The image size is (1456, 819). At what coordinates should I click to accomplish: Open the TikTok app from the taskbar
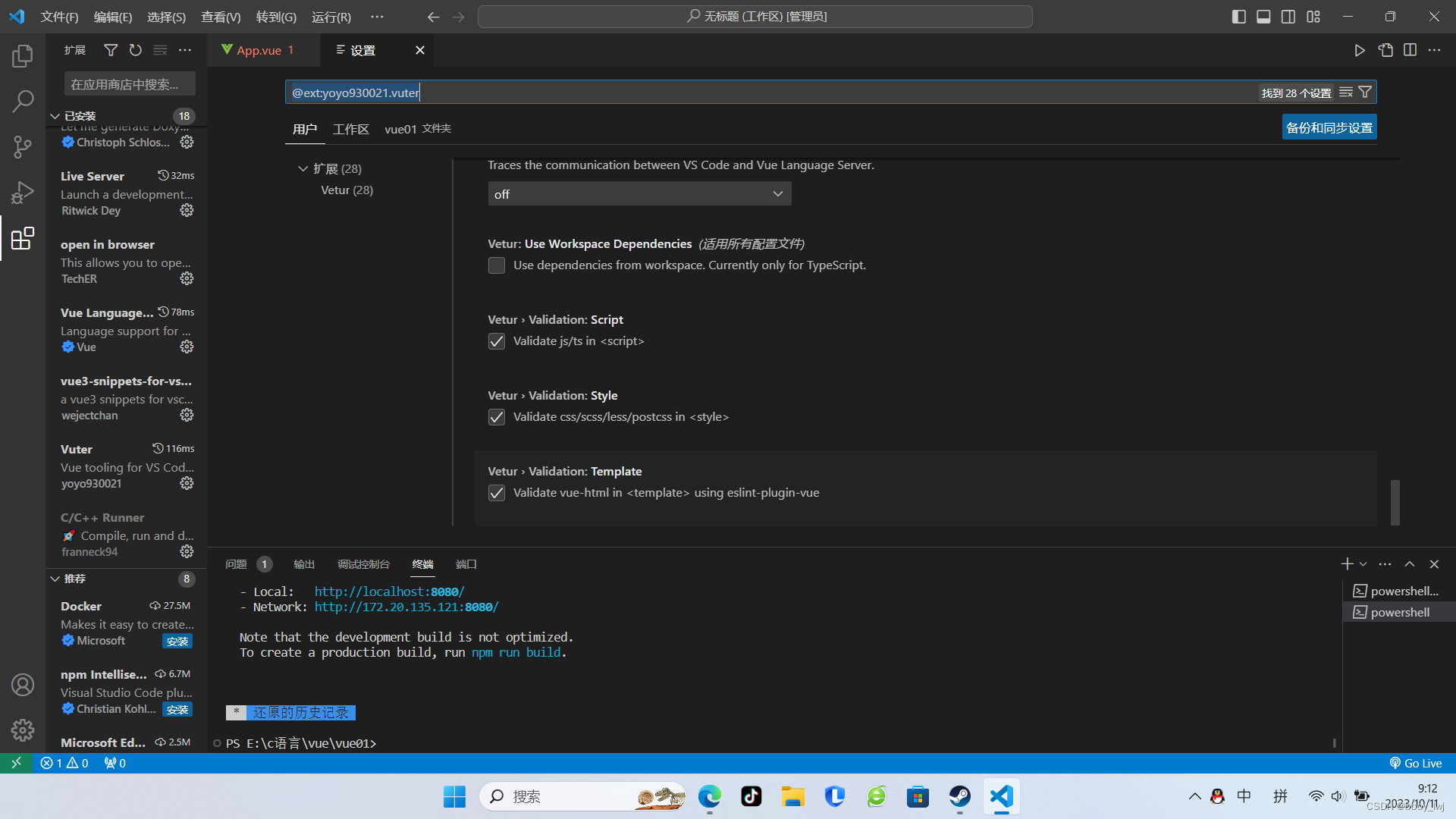pyautogui.click(x=750, y=796)
